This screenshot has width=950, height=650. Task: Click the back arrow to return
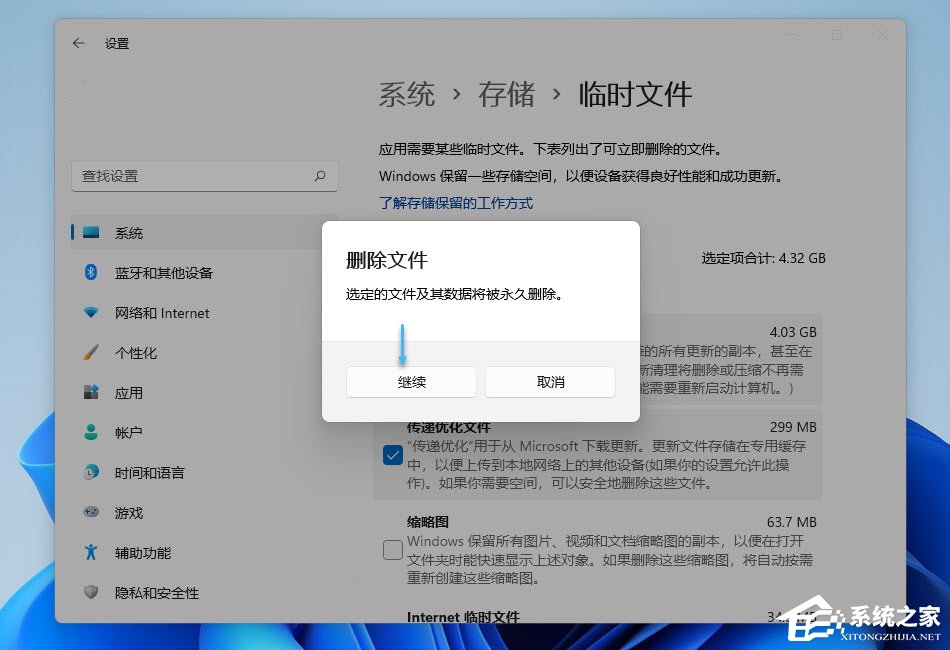click(x=79, y=43)
